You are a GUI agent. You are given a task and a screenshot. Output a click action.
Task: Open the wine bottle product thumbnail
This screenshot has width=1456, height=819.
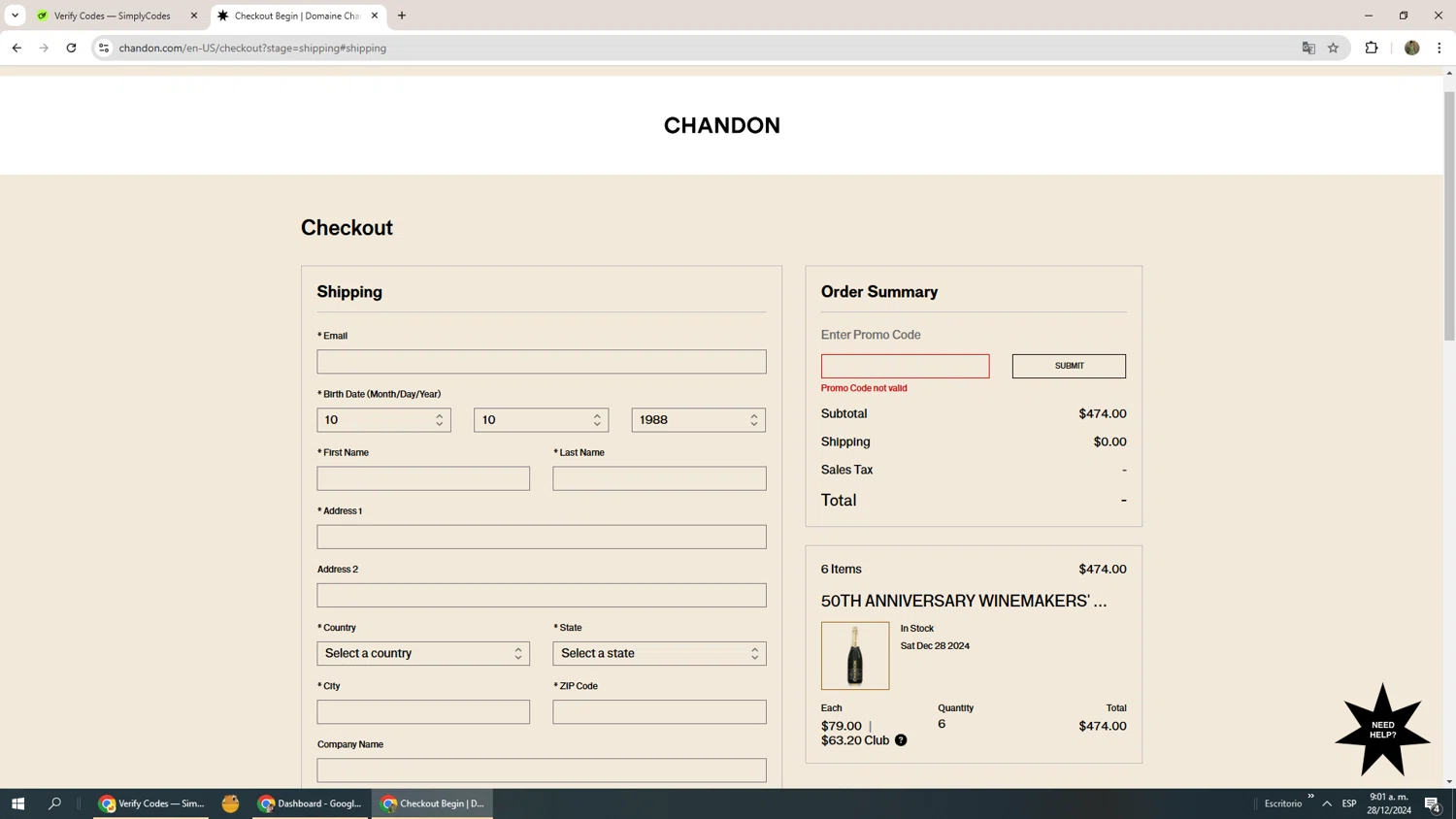(x=855, y=656)
